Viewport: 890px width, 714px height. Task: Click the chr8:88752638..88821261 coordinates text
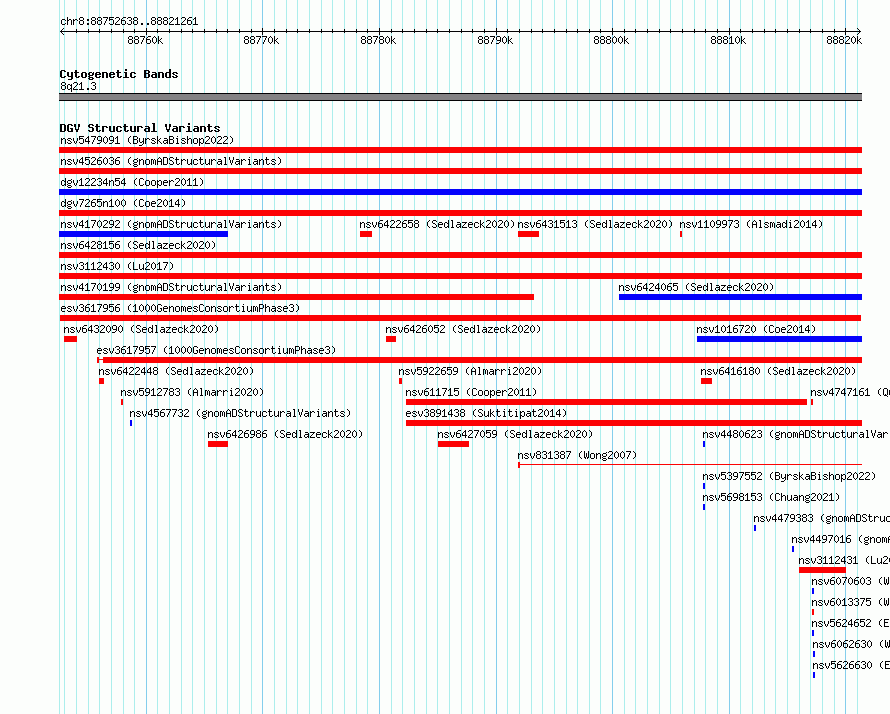[x=129, y=22]
